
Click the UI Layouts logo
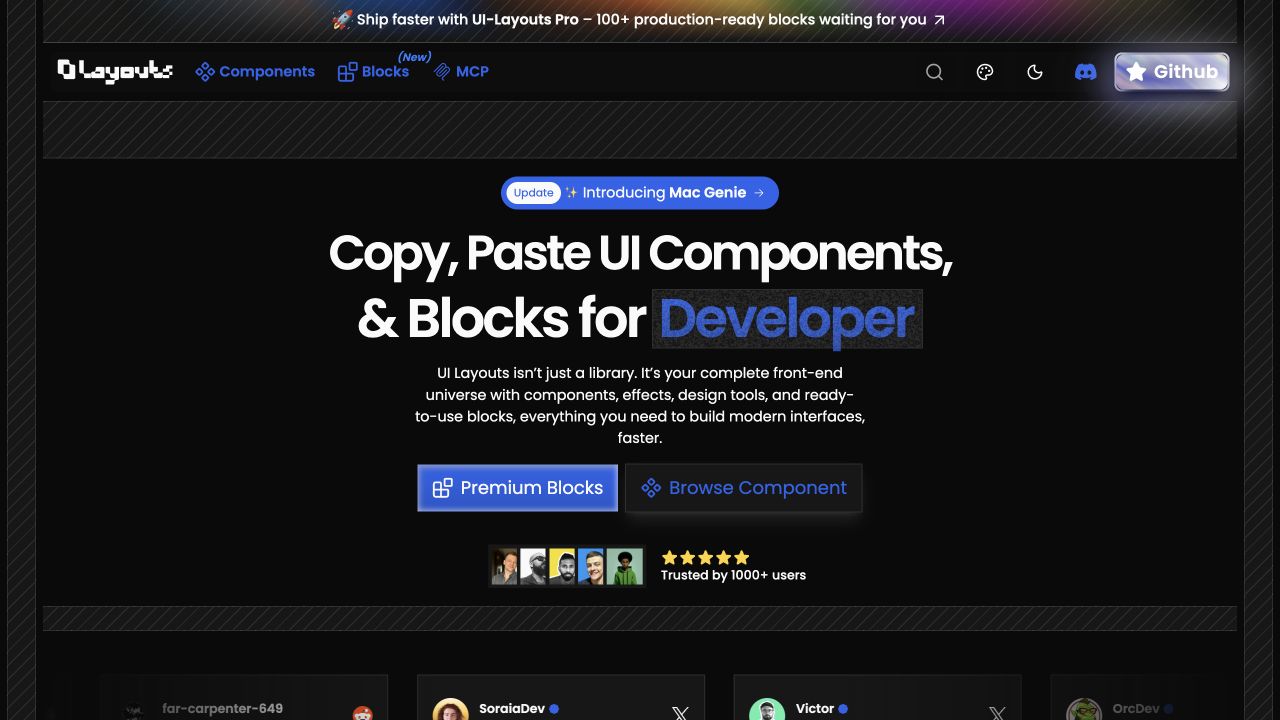(x=115, y=71)
